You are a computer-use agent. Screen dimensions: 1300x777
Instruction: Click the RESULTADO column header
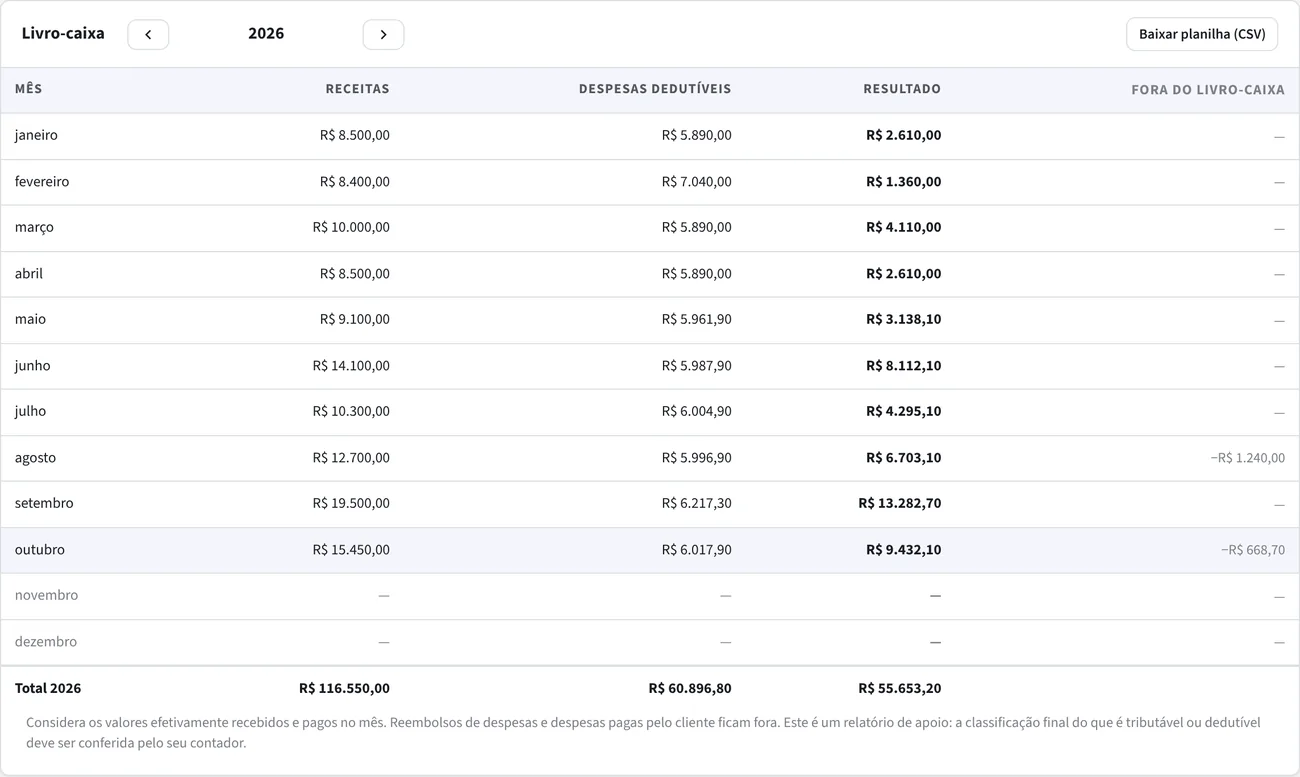pyautogui.click(x=902, y=89)
